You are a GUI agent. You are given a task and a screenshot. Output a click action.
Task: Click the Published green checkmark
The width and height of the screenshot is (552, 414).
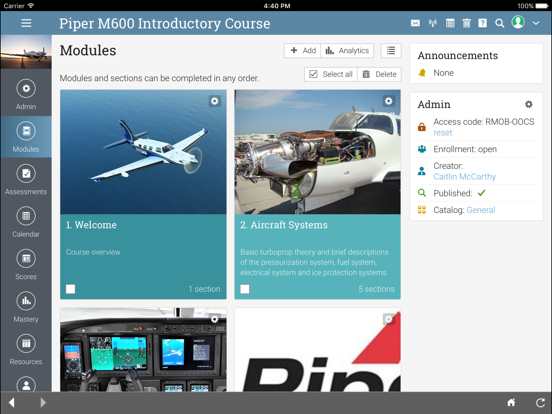point(482,193)
